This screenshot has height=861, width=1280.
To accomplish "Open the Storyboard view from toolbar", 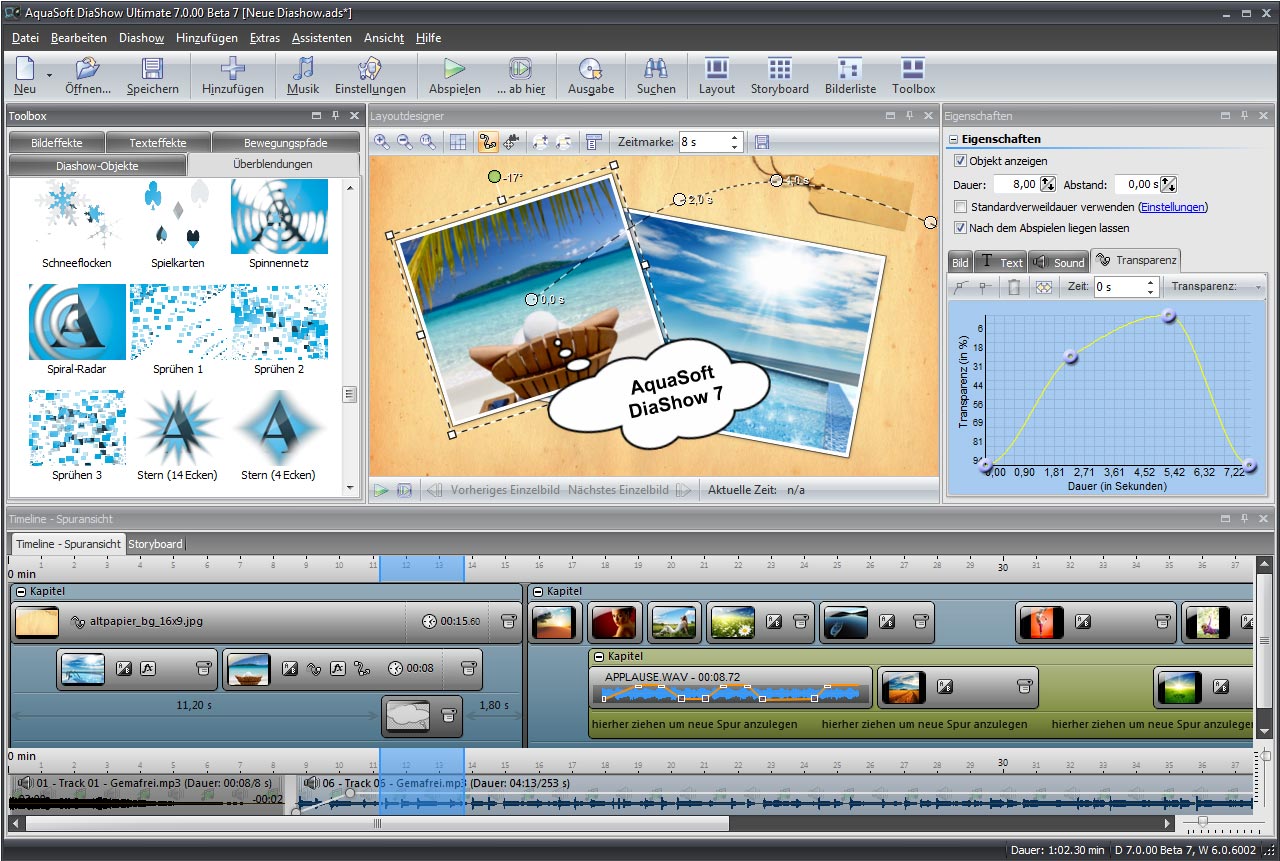I will click(779, 68).
